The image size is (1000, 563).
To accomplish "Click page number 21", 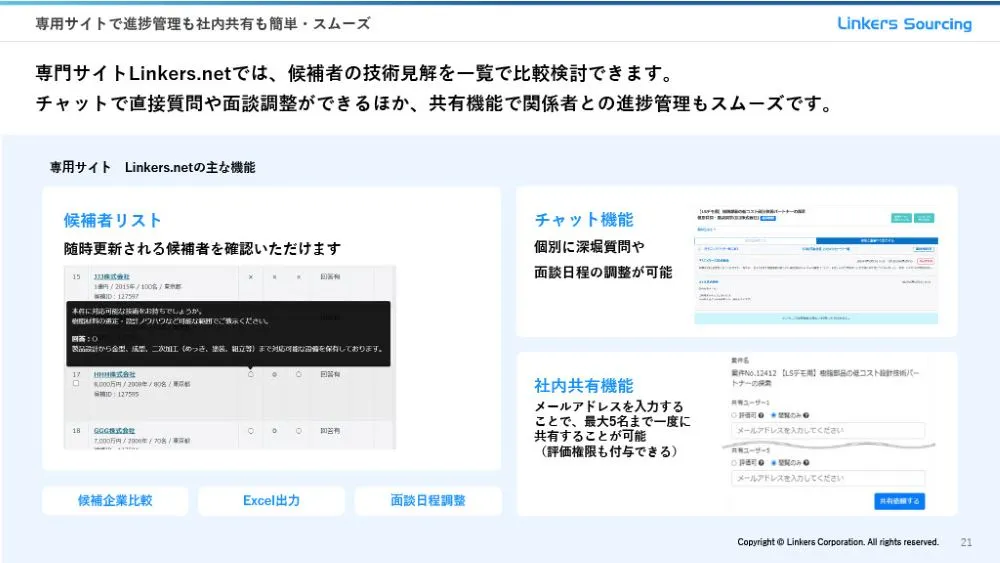I will pyautogui.click(x=966, y=542).
